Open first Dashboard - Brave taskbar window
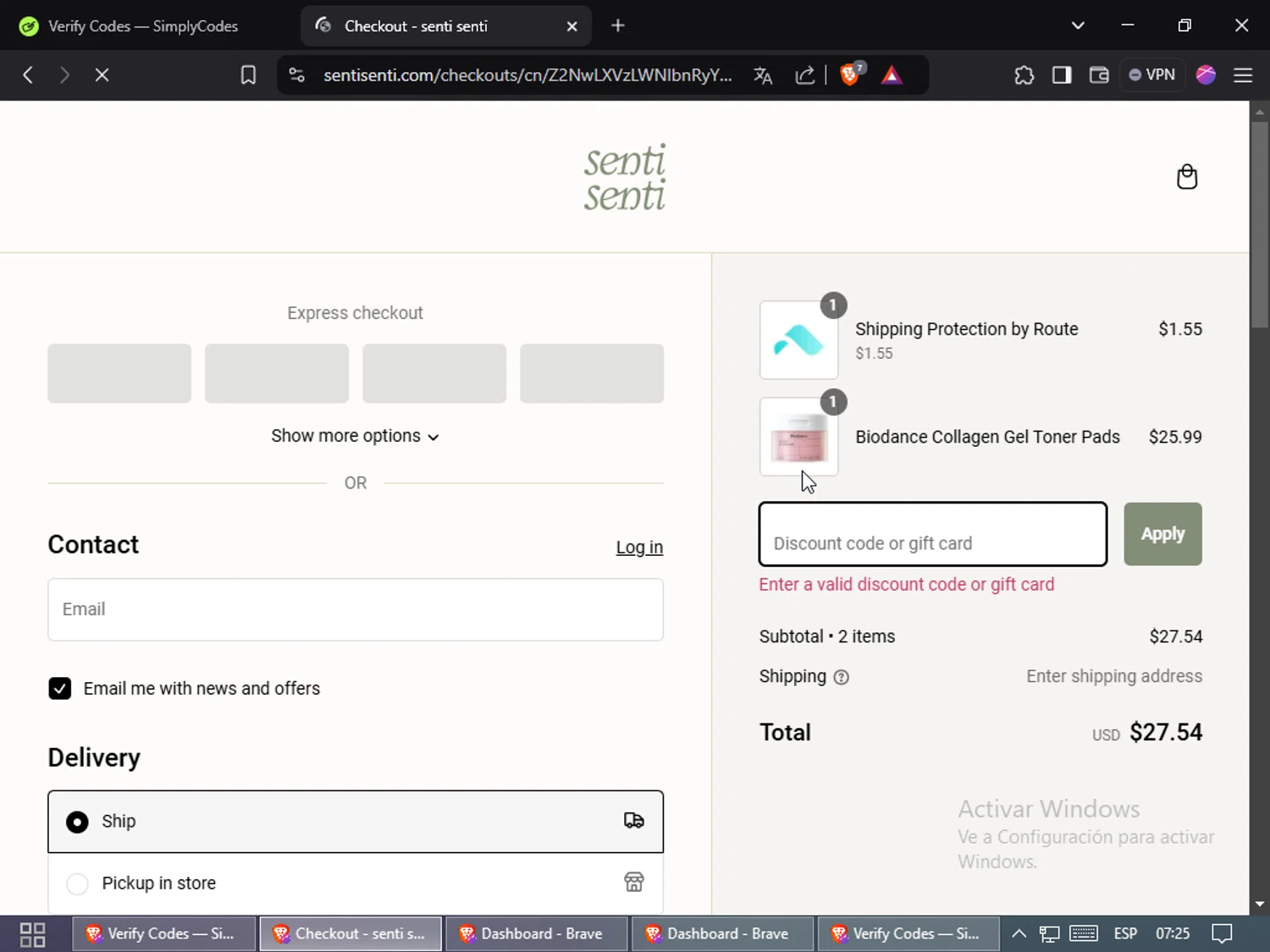This screenshot has width=1270, height=952. [x=537, y=934]
